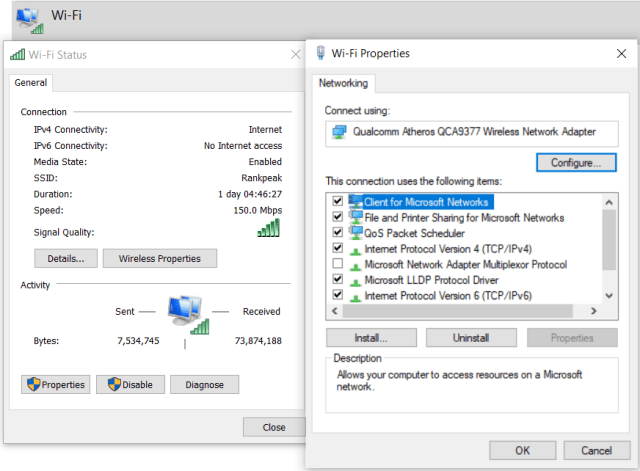Click Cancel in Wi-Fi Properties

coord(596,450)
